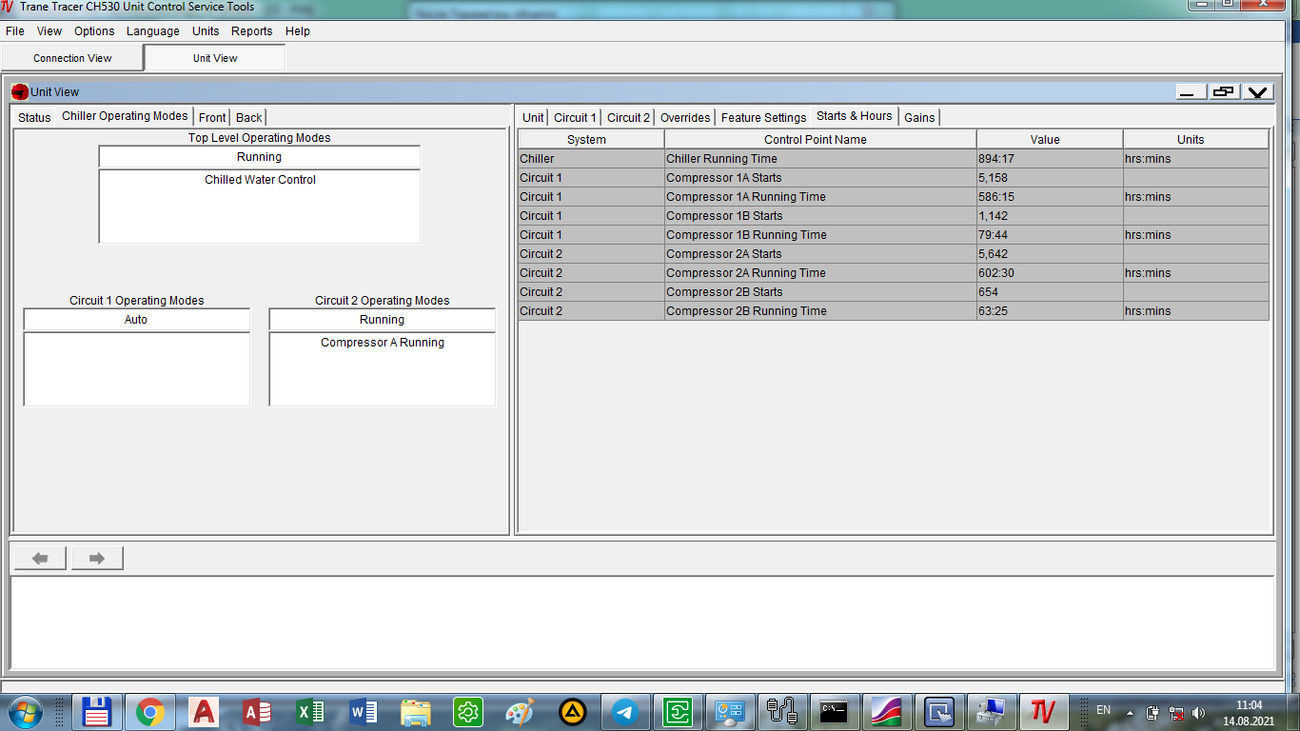Viewport: 1300px width, 731px height.
Task: Select the Starts & Hours tab
Action: 854,116
